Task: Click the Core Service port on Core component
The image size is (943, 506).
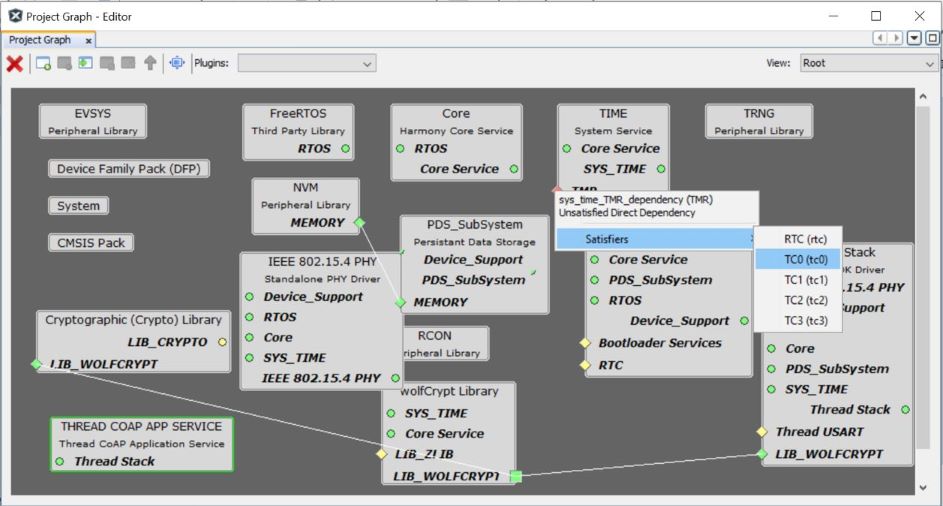Action: click(514, 169)
